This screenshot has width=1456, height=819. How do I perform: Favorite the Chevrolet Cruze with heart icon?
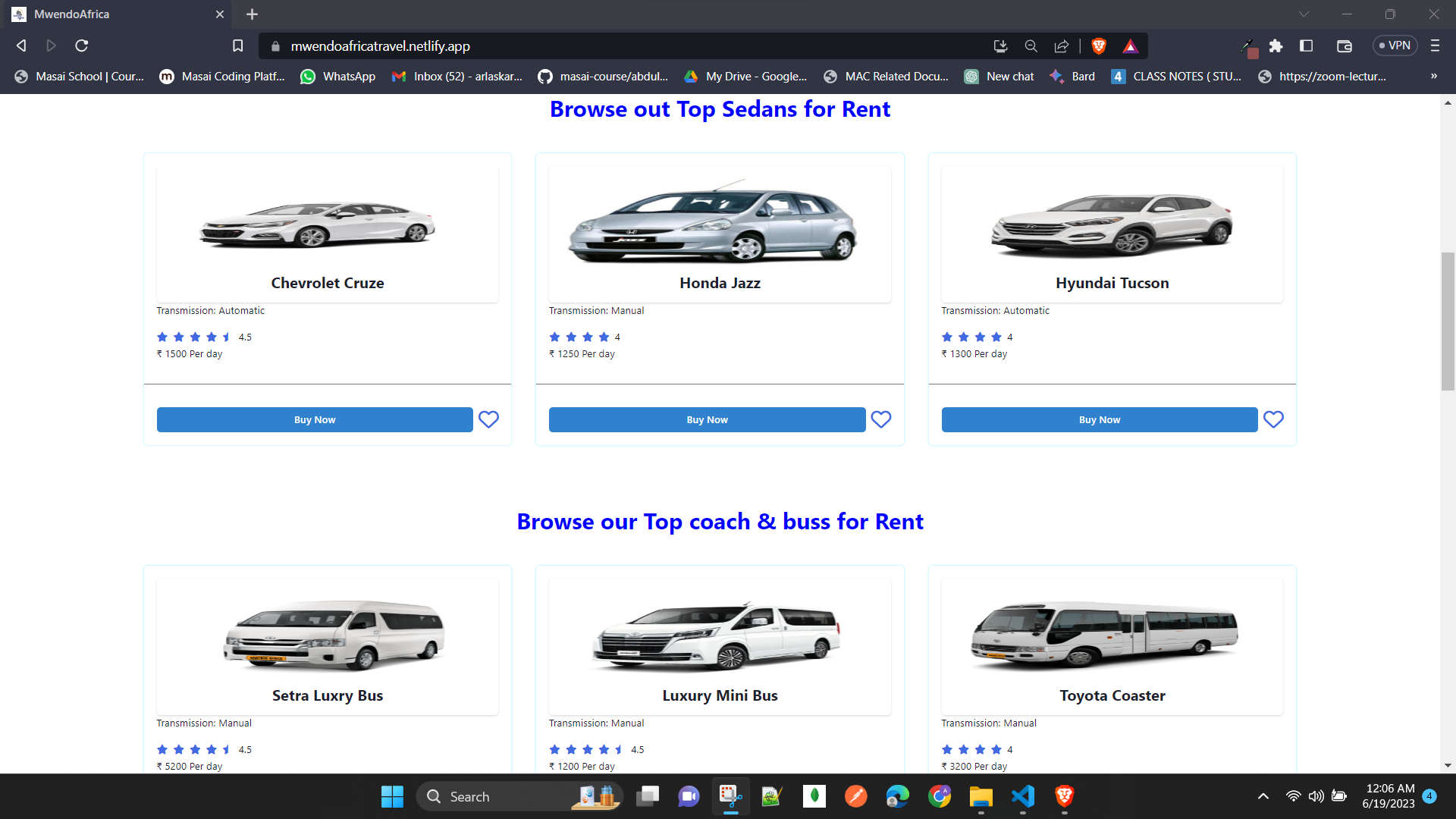coord(488,419)
